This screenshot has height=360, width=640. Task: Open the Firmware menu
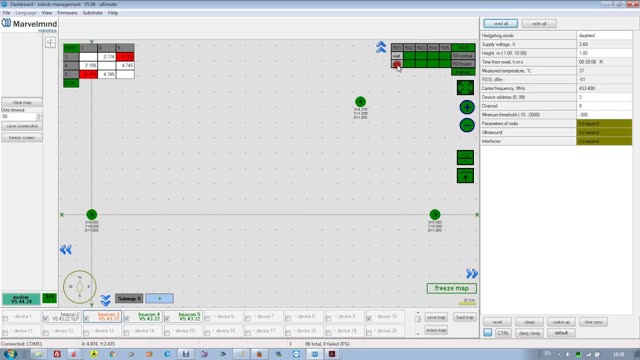pos(67,13)
